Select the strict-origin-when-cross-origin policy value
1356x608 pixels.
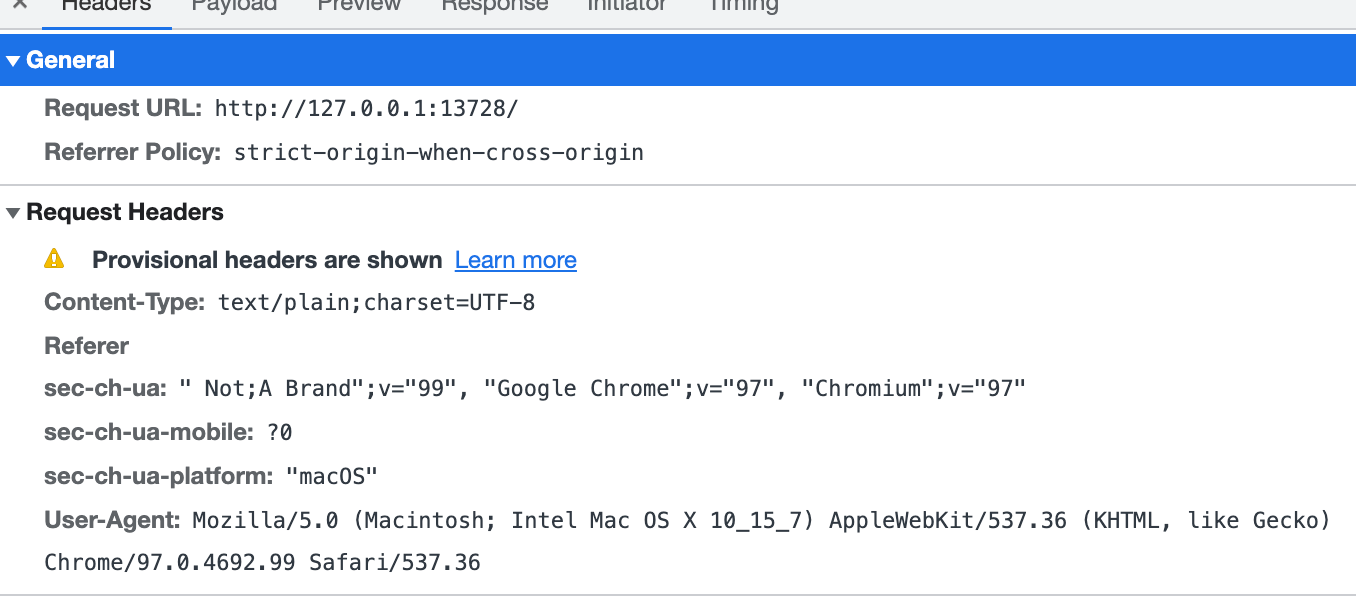pos(438,153)
